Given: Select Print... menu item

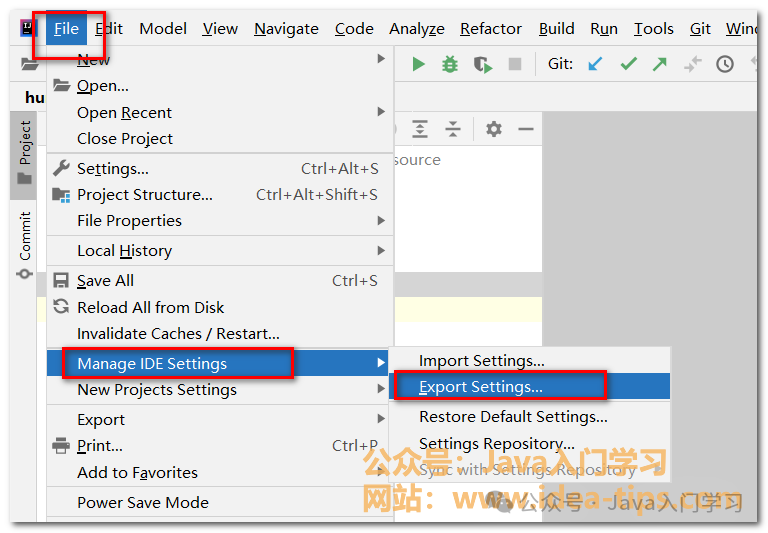Looking at the screenshot, I should [x=218, y=446].
